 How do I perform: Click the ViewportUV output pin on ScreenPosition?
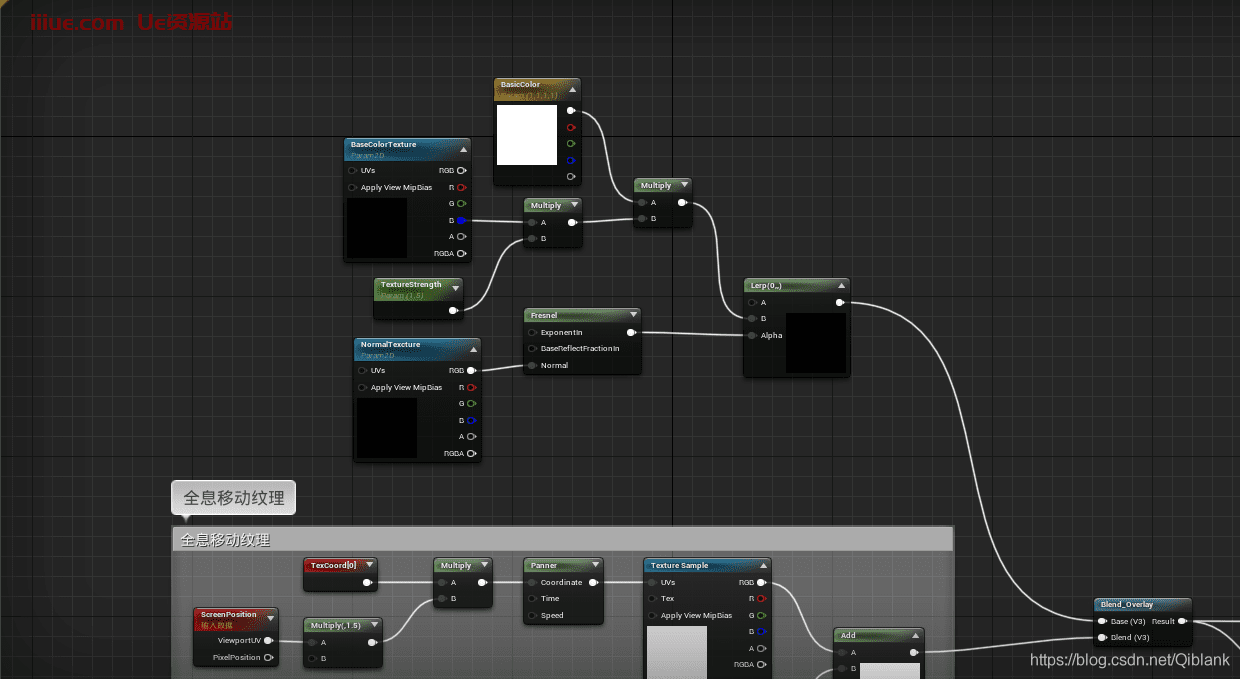pyautogui.click(x=268, y=641)
